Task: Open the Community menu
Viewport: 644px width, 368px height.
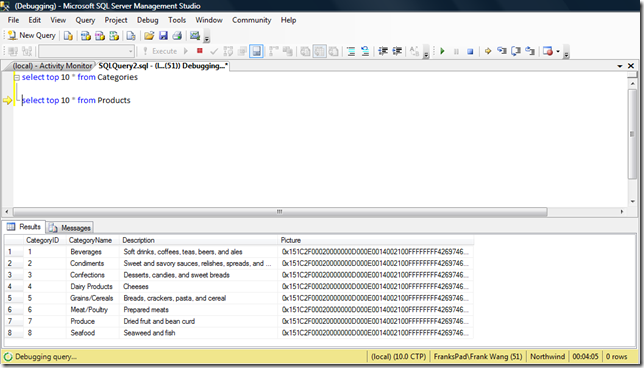Action: [251, 20]
